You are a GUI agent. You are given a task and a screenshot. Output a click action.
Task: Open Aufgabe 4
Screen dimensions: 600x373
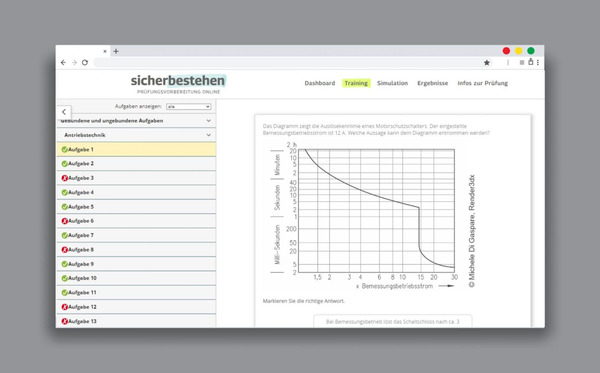point(136,192)
